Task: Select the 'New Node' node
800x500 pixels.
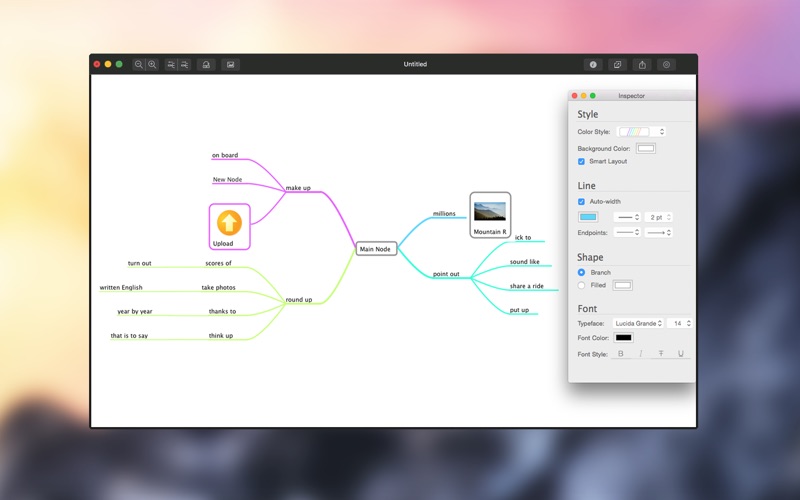Action: pos(228,180)
